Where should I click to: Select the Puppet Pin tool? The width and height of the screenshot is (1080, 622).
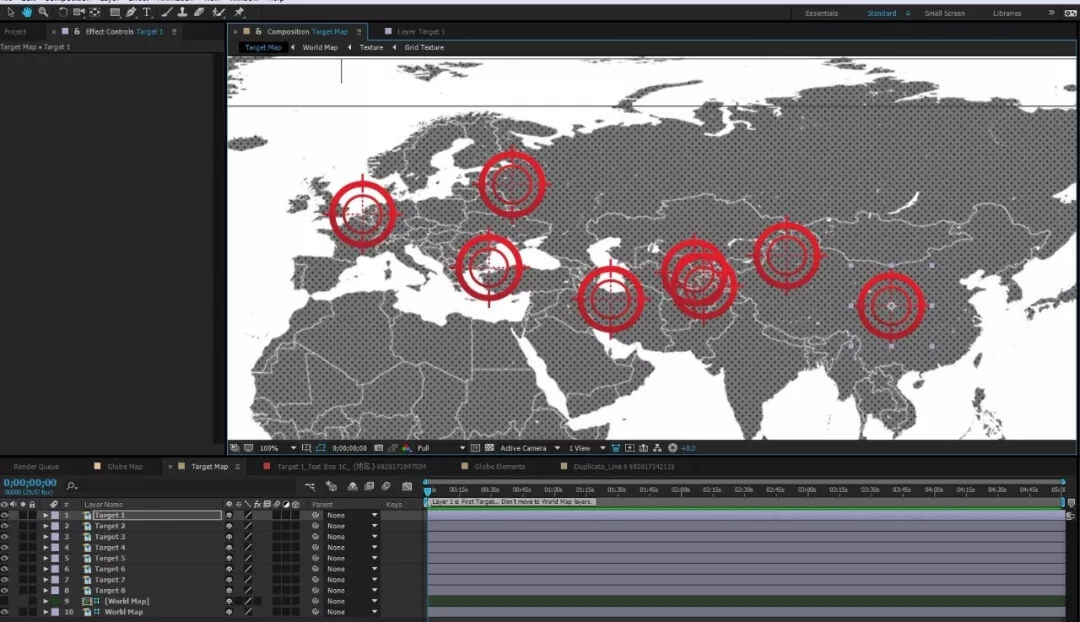pyautogui.click(x=239, y=13)
